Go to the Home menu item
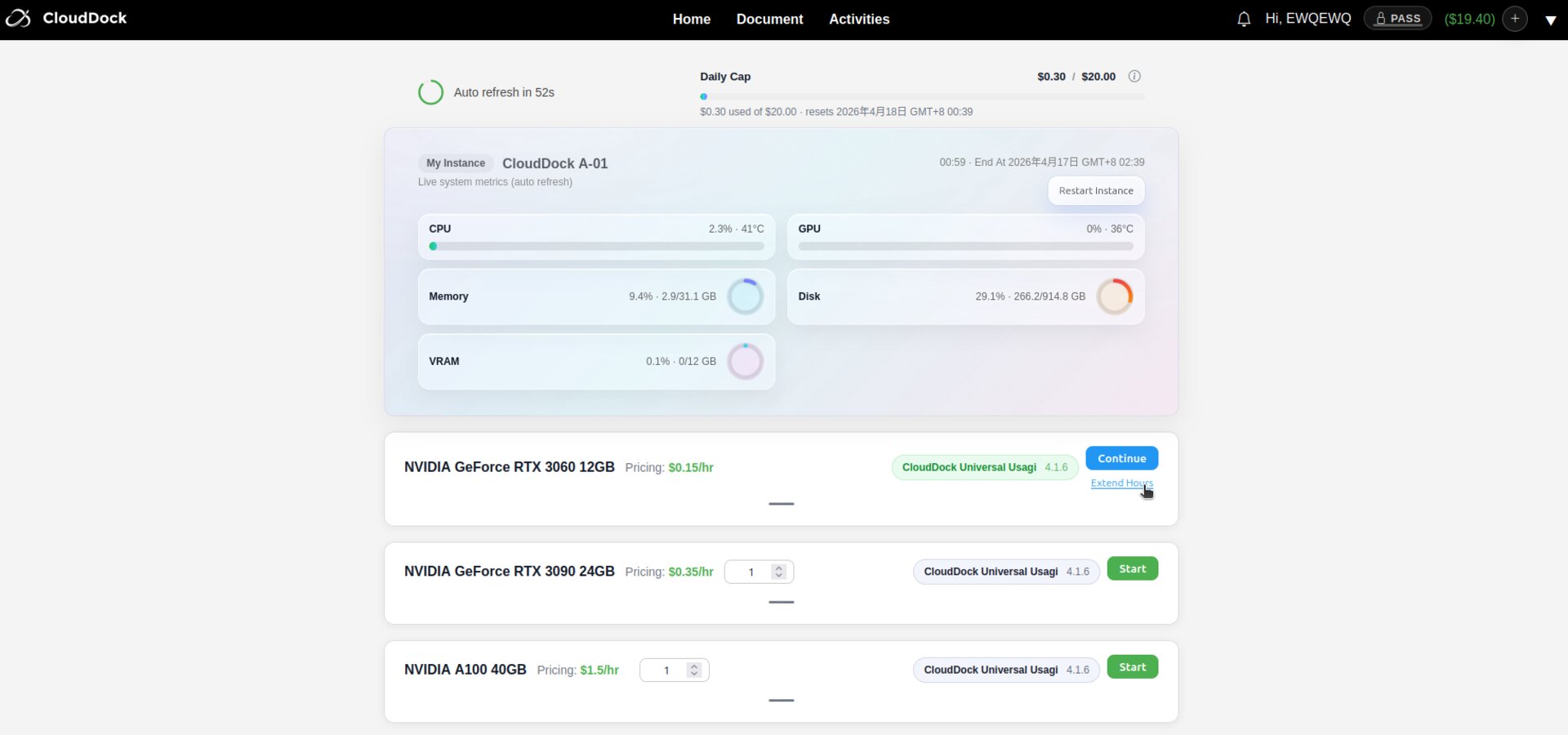This screenshot has height=735, width=1568. coord(691,19)
